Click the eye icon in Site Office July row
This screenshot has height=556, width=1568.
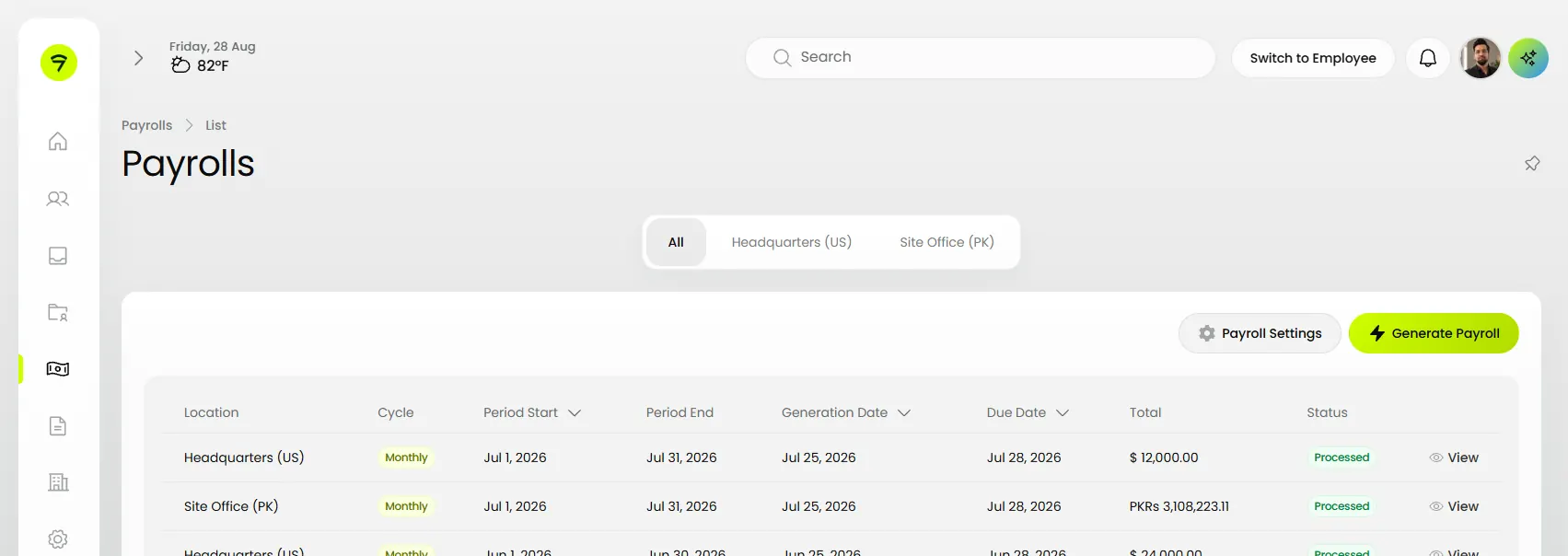click(1436, 506)
